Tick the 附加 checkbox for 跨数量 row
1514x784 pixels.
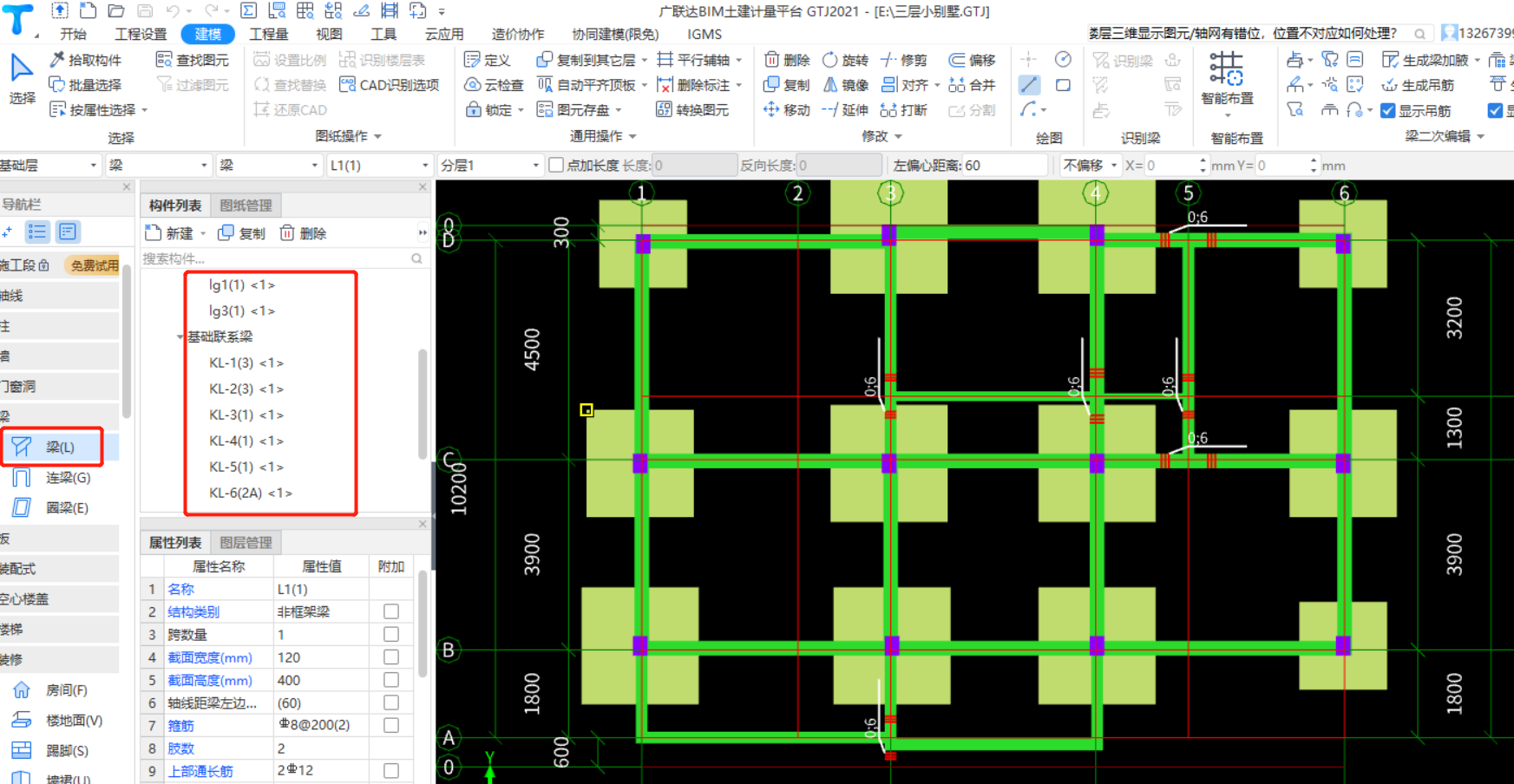click(x=391, y=634)
